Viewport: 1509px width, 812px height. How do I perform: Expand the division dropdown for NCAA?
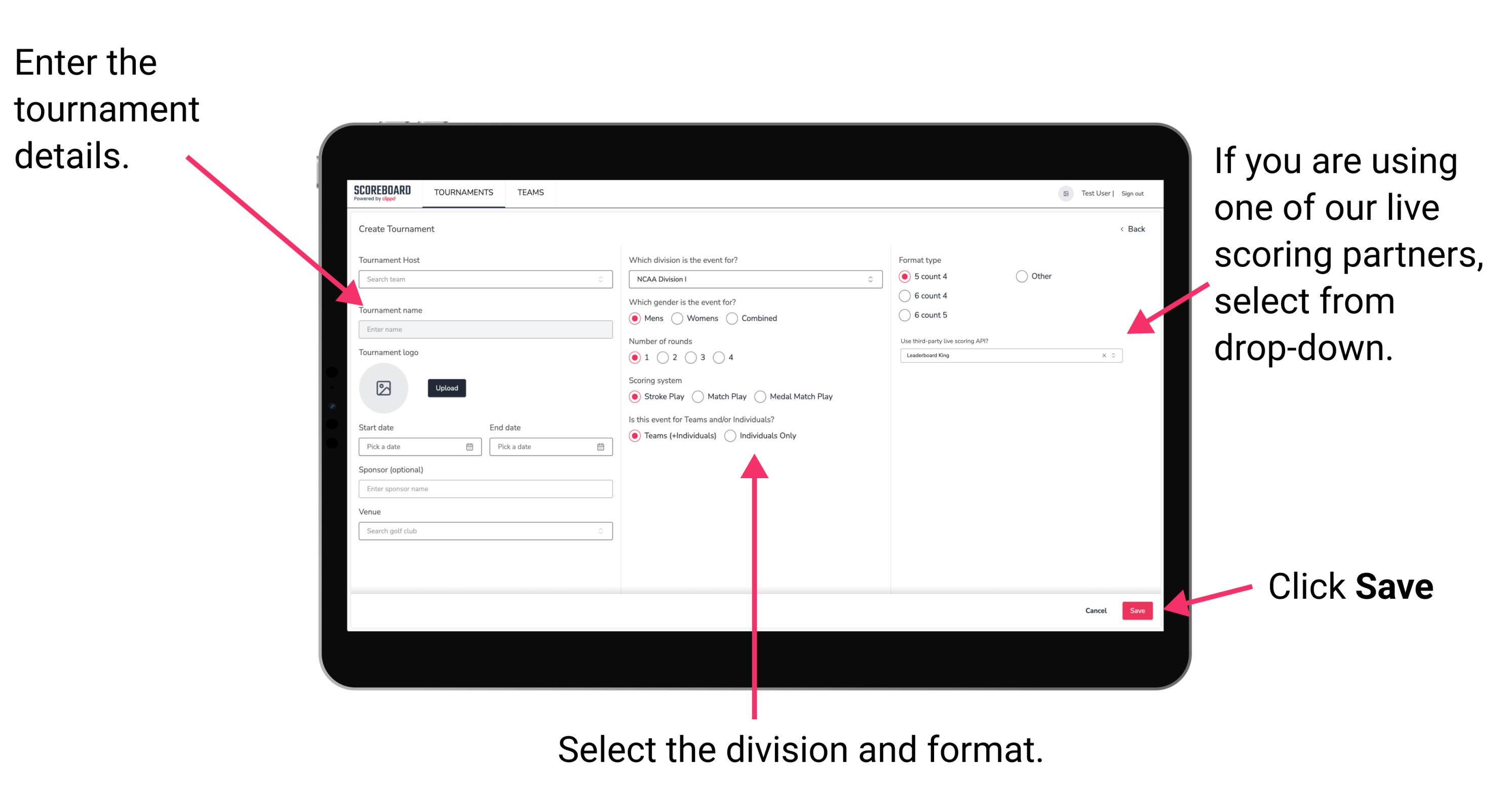coord(872,279)
